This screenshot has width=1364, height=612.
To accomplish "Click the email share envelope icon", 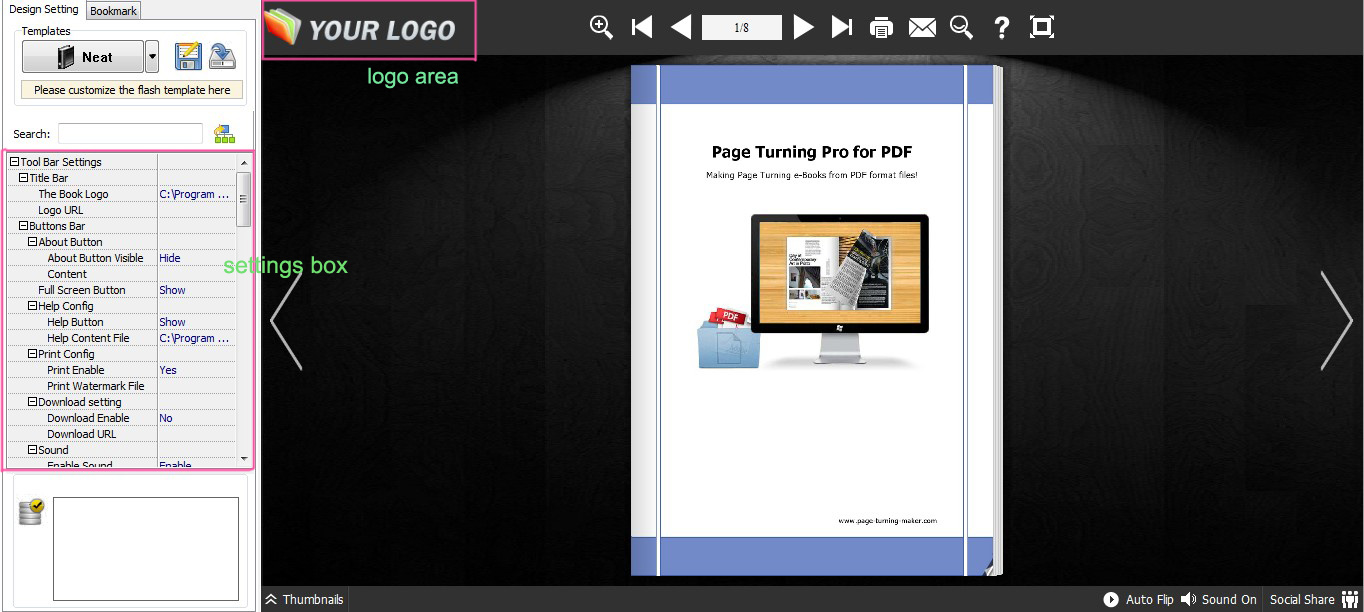I will (x=922, y=28).
